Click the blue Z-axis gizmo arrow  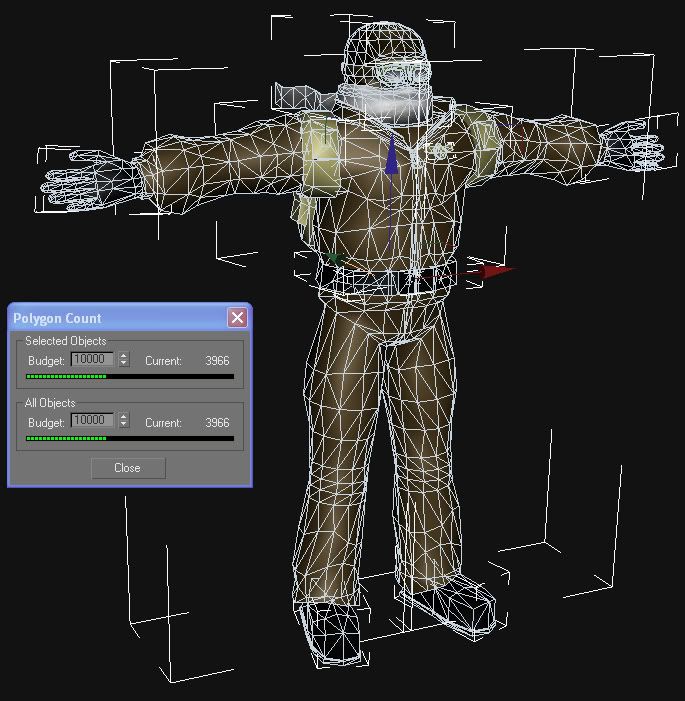(392, 156)
